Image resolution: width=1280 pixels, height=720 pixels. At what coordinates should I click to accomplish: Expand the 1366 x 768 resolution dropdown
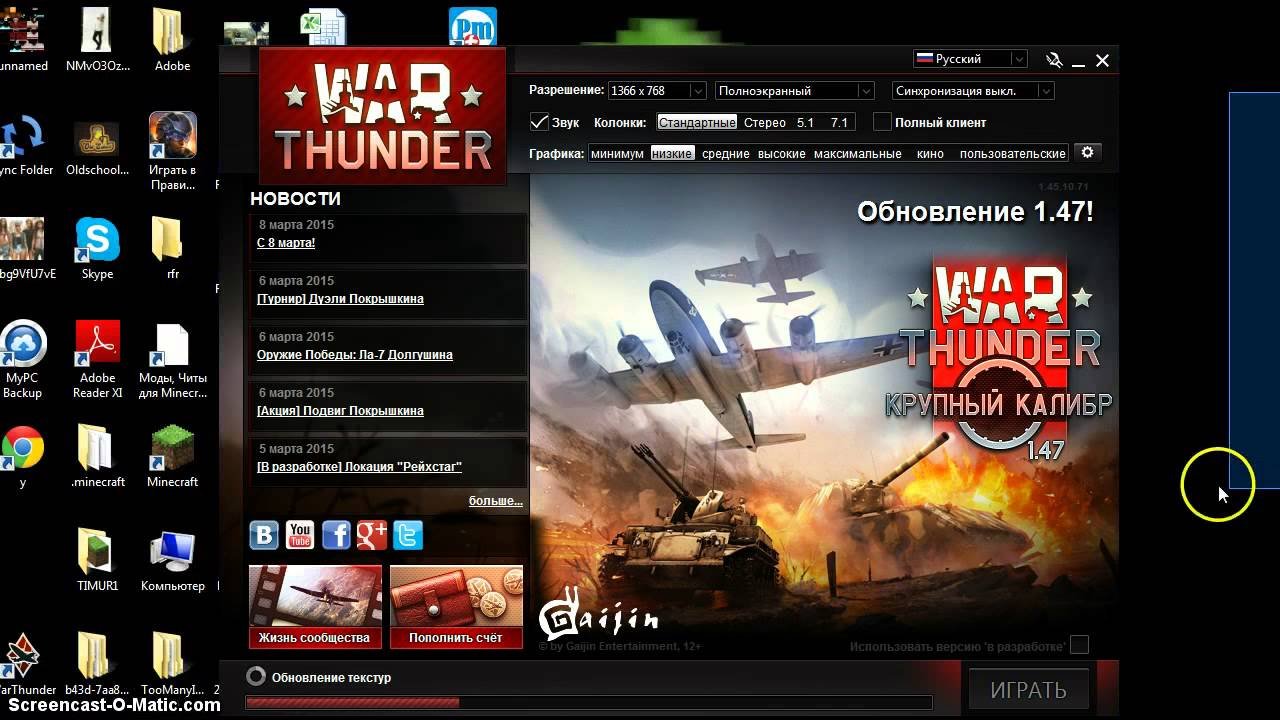click(656, 91)
